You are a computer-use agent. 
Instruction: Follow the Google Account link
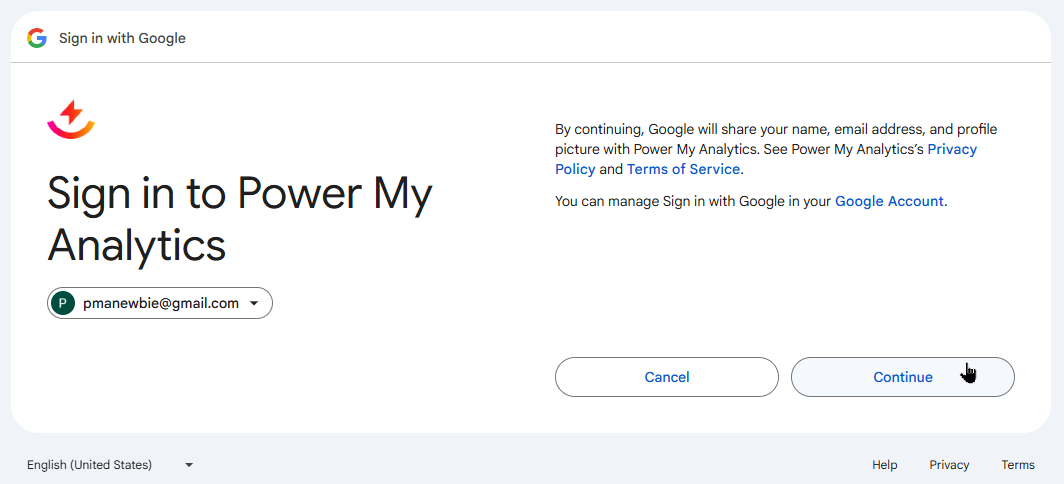coord(889,201)
